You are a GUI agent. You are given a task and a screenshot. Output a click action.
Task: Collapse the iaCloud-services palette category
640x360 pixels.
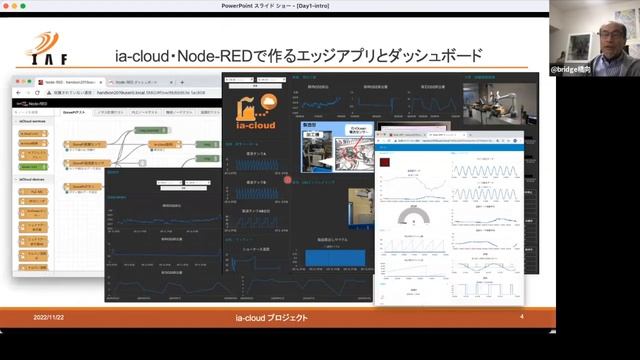point(33,122)
